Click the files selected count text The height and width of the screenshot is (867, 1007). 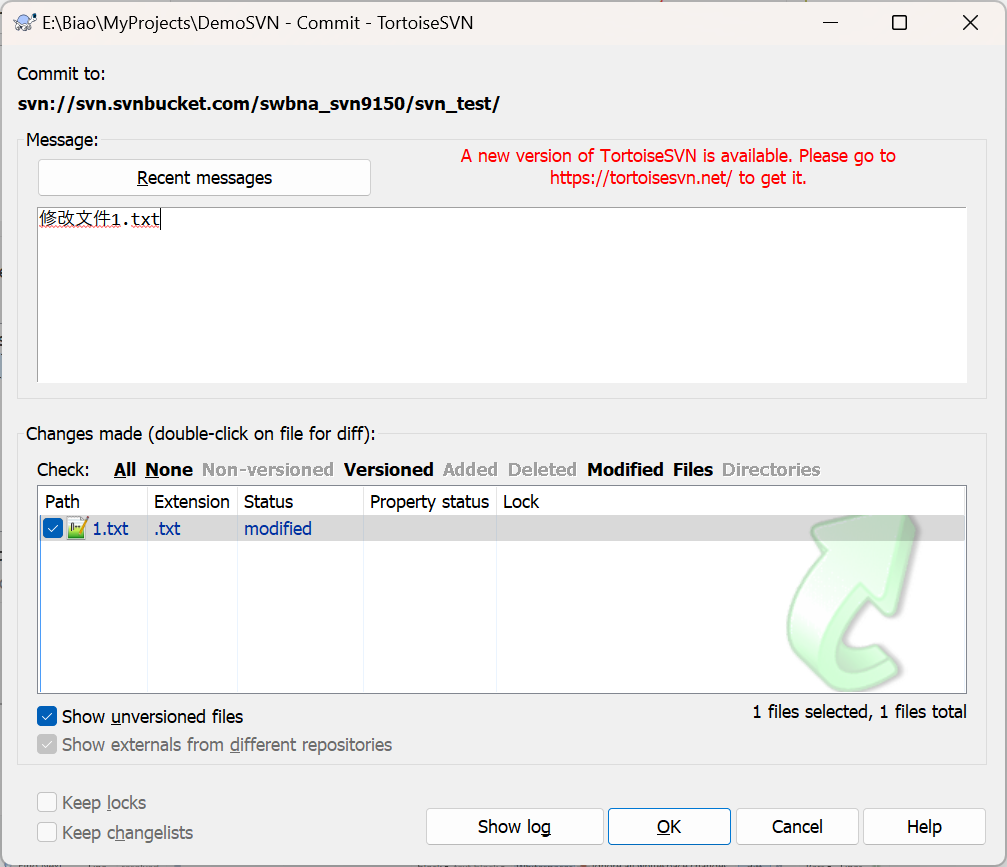(859, 712)
